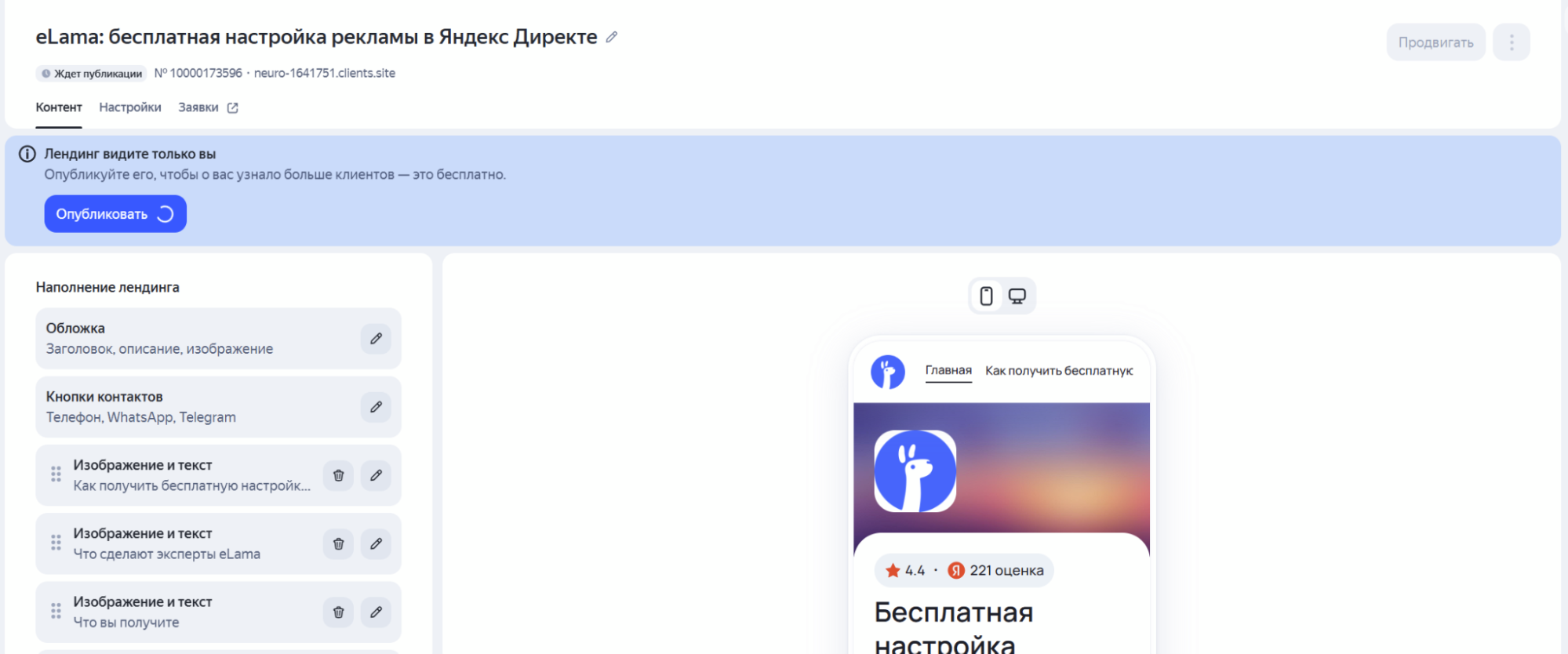
Task: Grab drag handle of 'Как получить бесплатную' block
Action: (56, 474)
